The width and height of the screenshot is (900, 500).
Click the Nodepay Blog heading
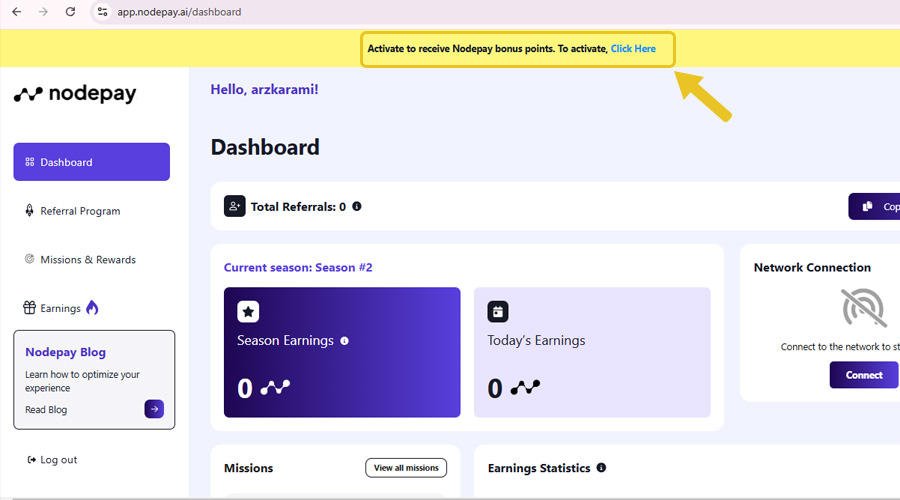tap(65, 352)
